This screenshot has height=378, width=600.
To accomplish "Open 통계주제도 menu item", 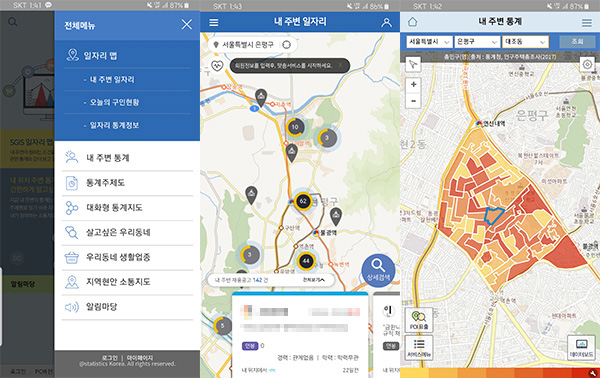I will [x=127, y=183].
